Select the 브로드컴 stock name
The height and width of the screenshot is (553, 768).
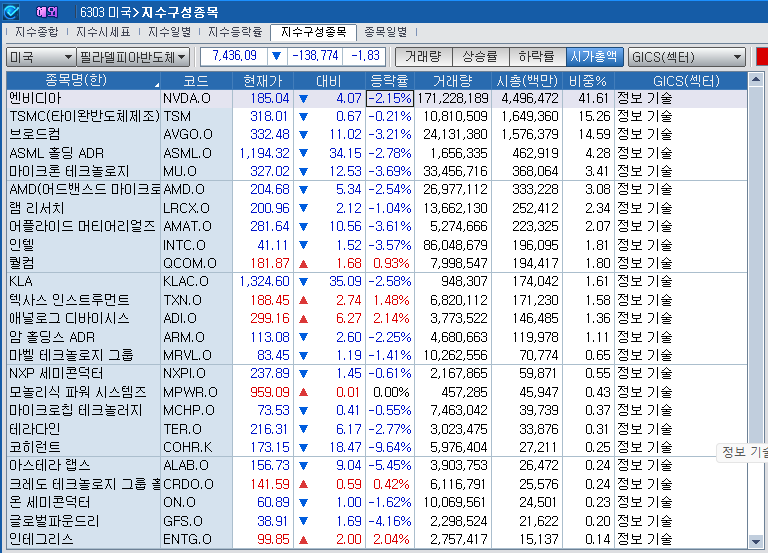[x=35, y=135]
